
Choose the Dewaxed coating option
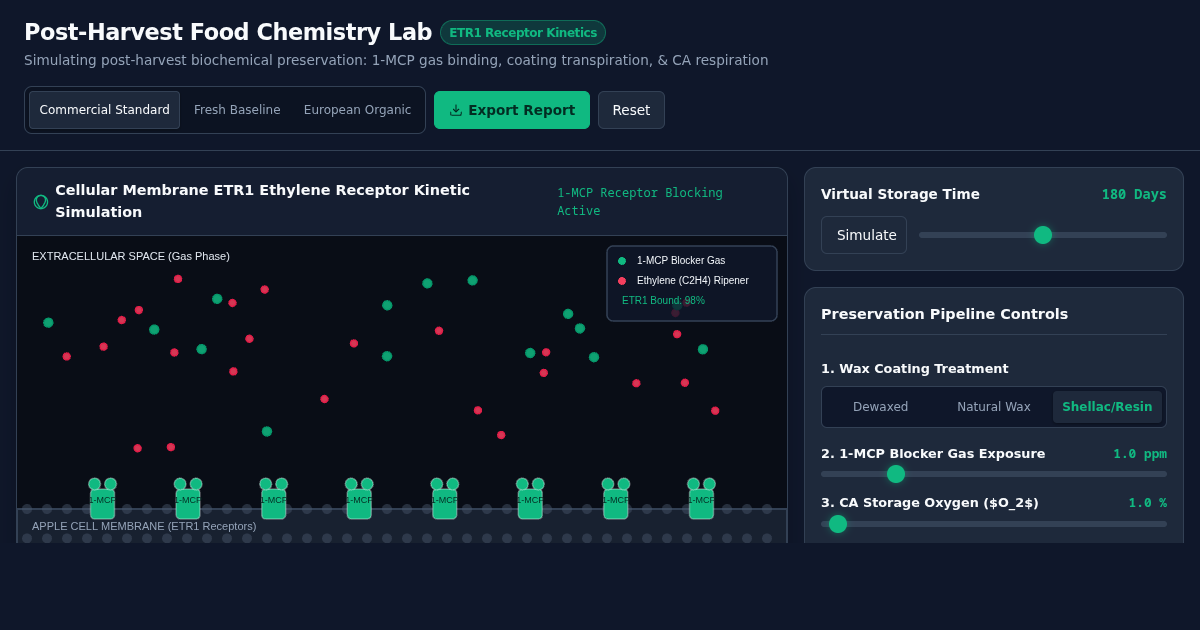pos(880,407)
